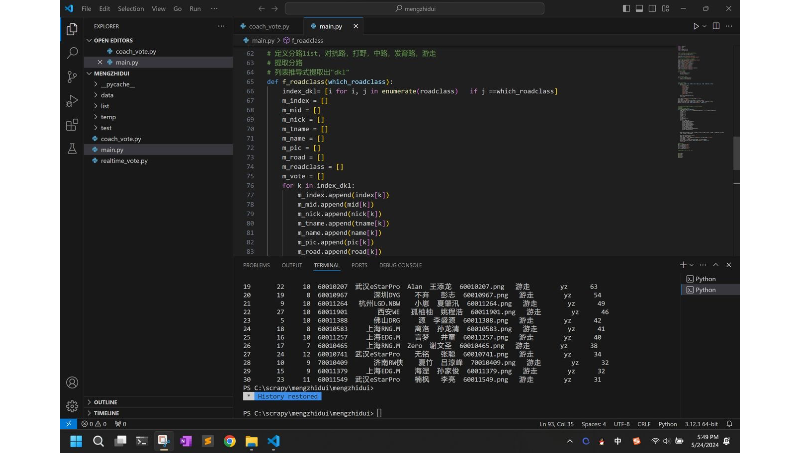The height and width of the screenshot is (453, 800).
Task: Click the Ln, Col cursor position indicator
Action: click(x=557, y=424)
